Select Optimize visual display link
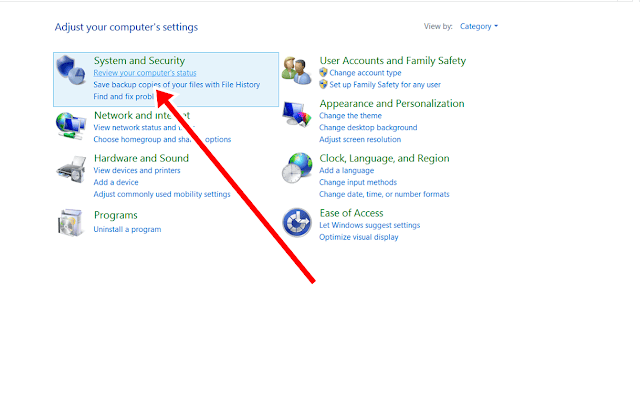 coord(359,237)
